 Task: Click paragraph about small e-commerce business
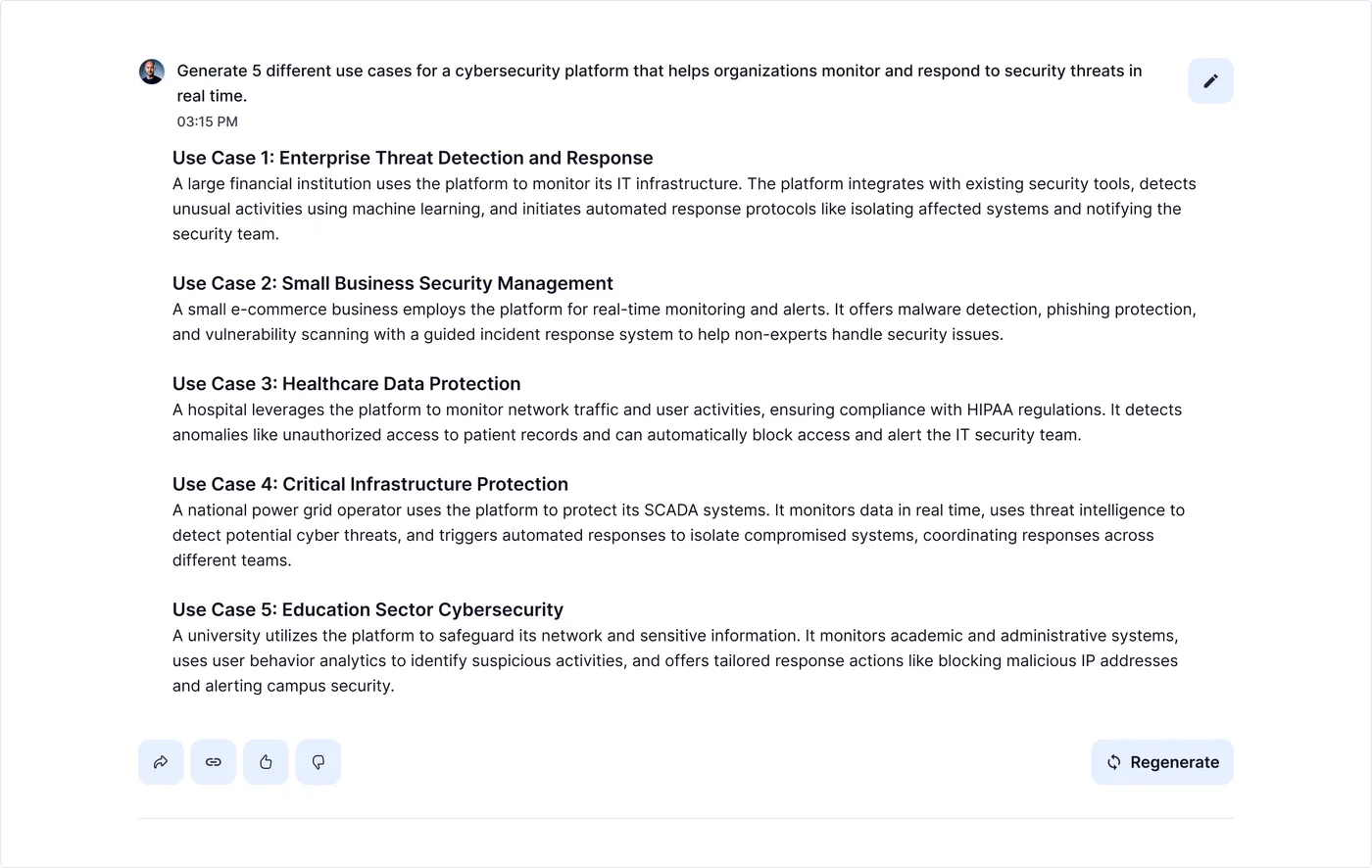tap(684, 321)
